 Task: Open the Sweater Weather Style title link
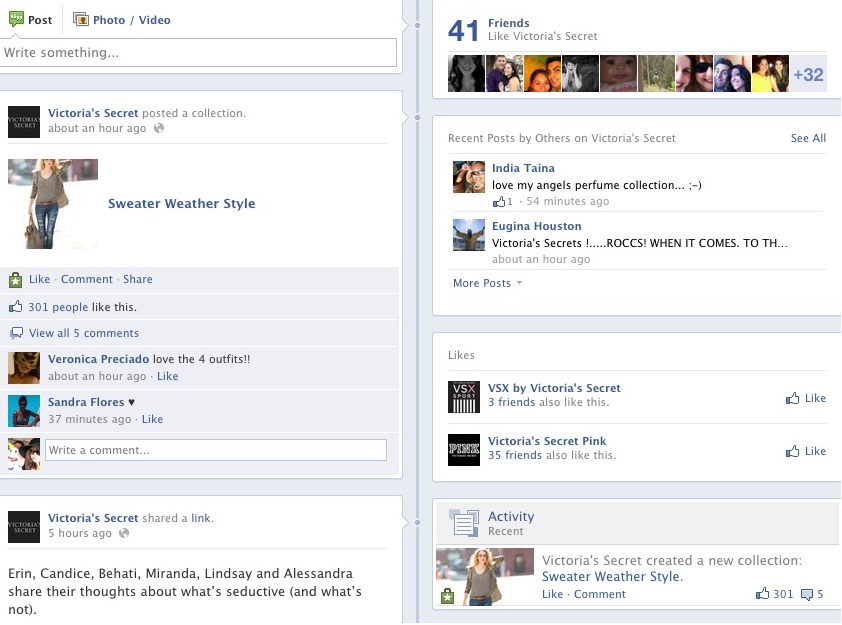(182, 204)
